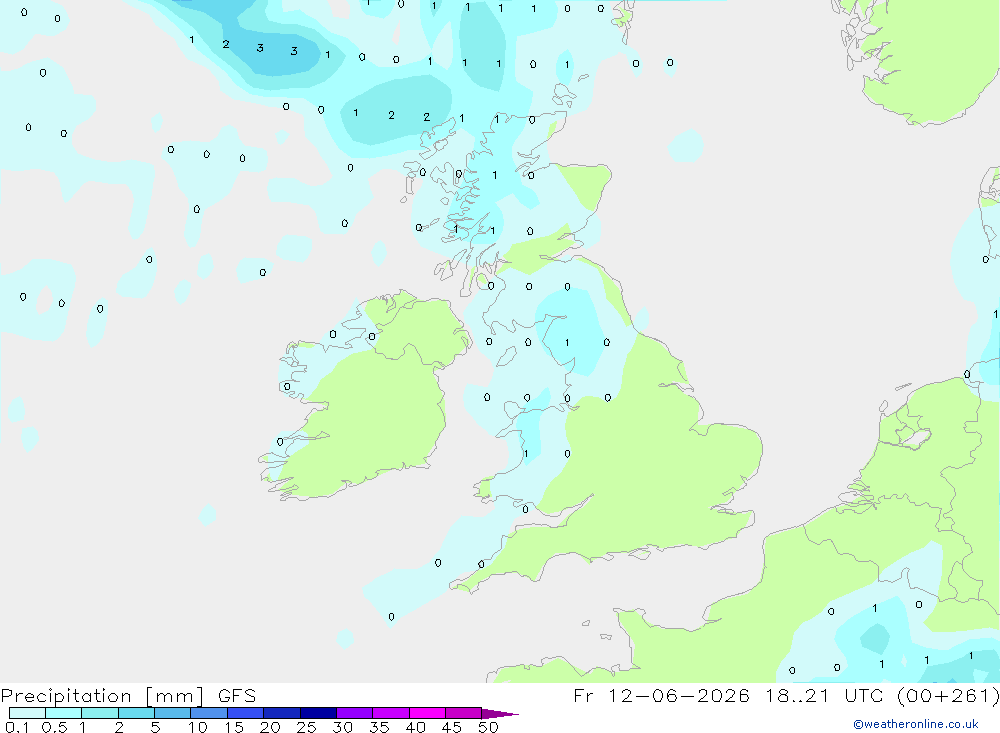The width and height of the screenshot is (1000, 733).
Task: Pick the legend swatch between 1 and 2
Action: (x=99, y=713)
